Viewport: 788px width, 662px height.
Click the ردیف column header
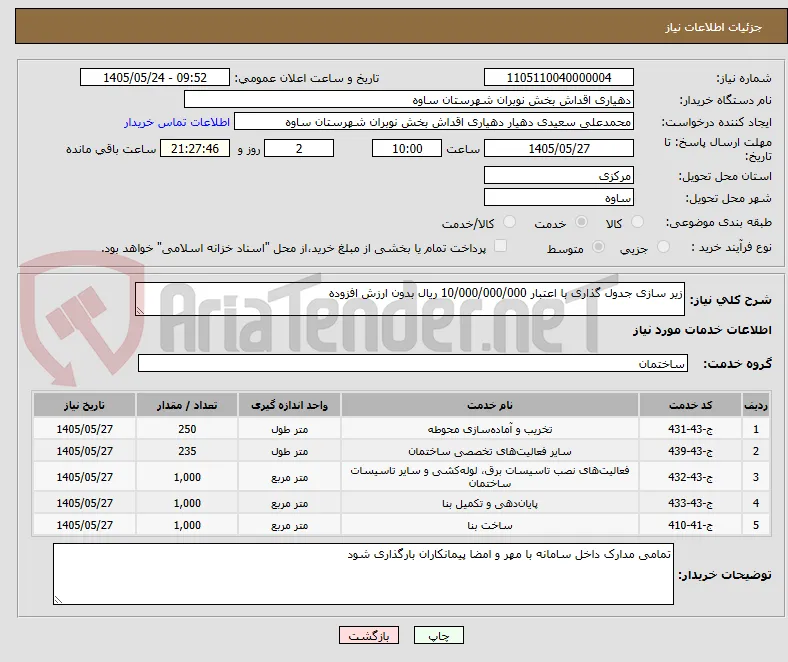(756, 405)
